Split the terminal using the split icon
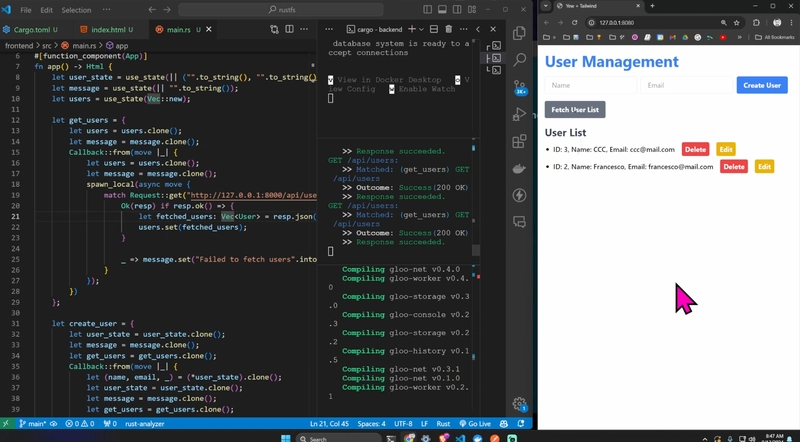 [434, 29]
